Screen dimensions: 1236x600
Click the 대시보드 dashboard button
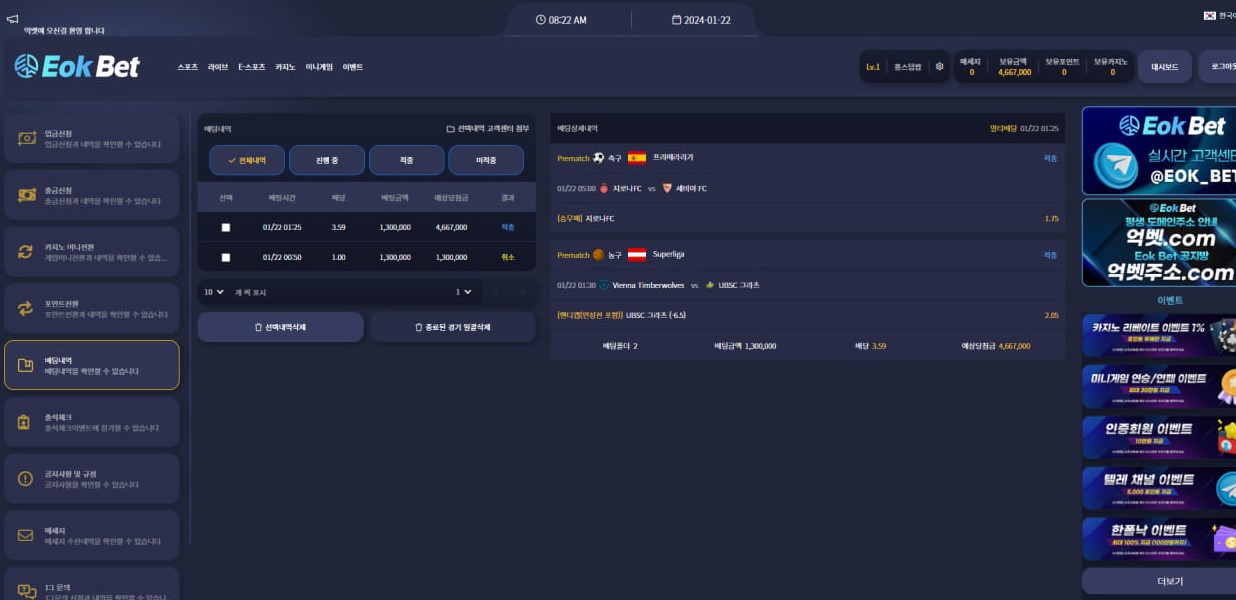coord(1165,67)
